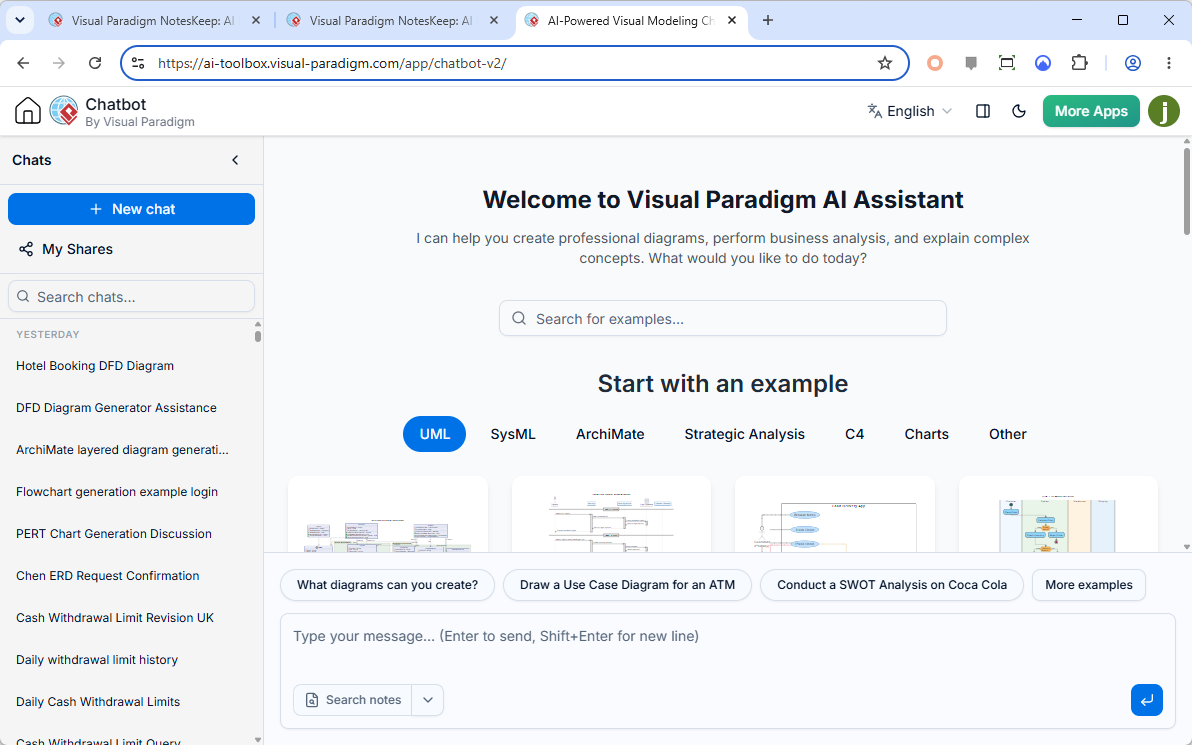Open PERT Chart Generation Discussion chat
The width and height of the screenshot is (1192, 745).
point(114,534)
